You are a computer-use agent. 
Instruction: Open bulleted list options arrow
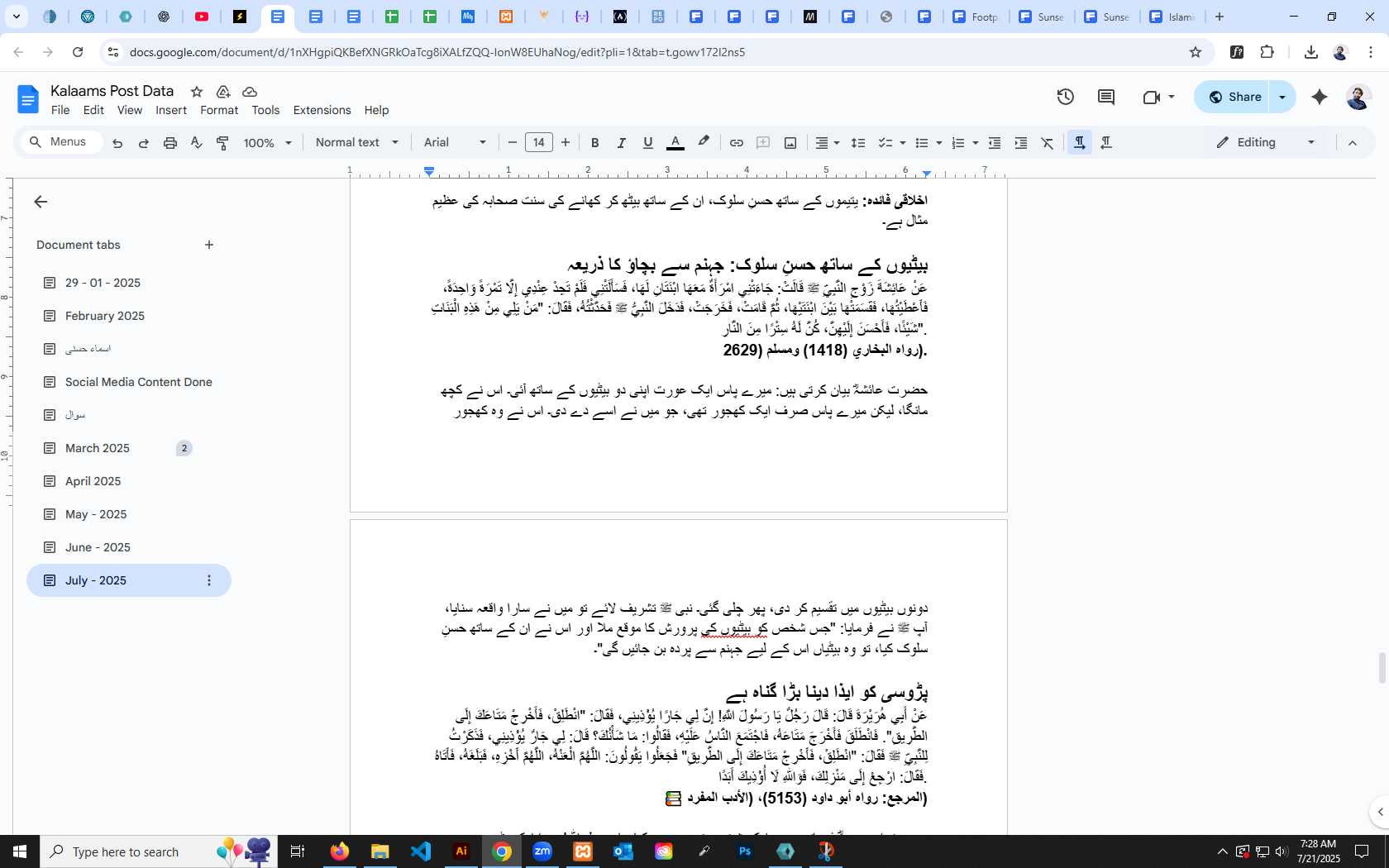tap(939, 143)
